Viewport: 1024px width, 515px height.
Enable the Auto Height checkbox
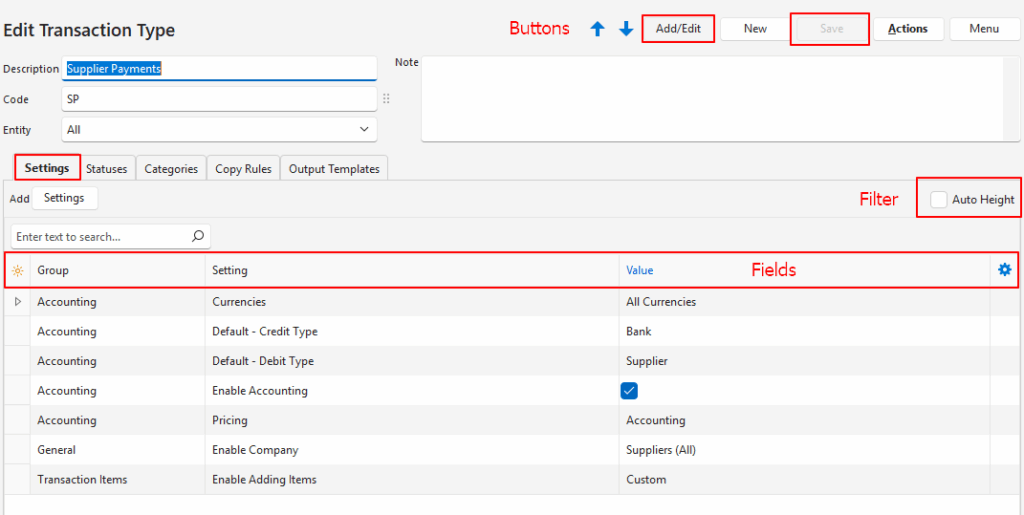click(939, 199)
